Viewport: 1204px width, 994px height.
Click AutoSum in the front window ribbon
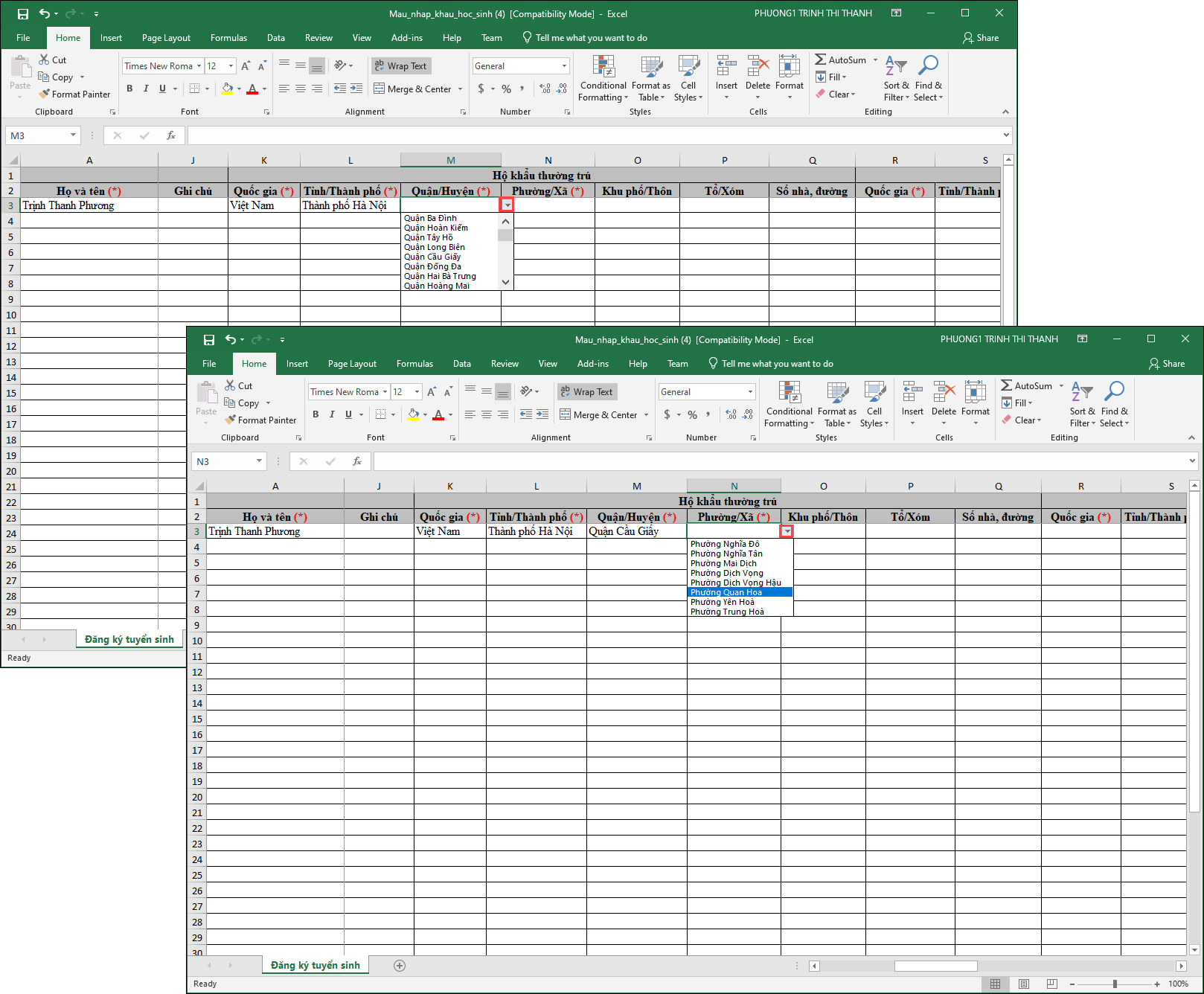(x=1027, y=386)
